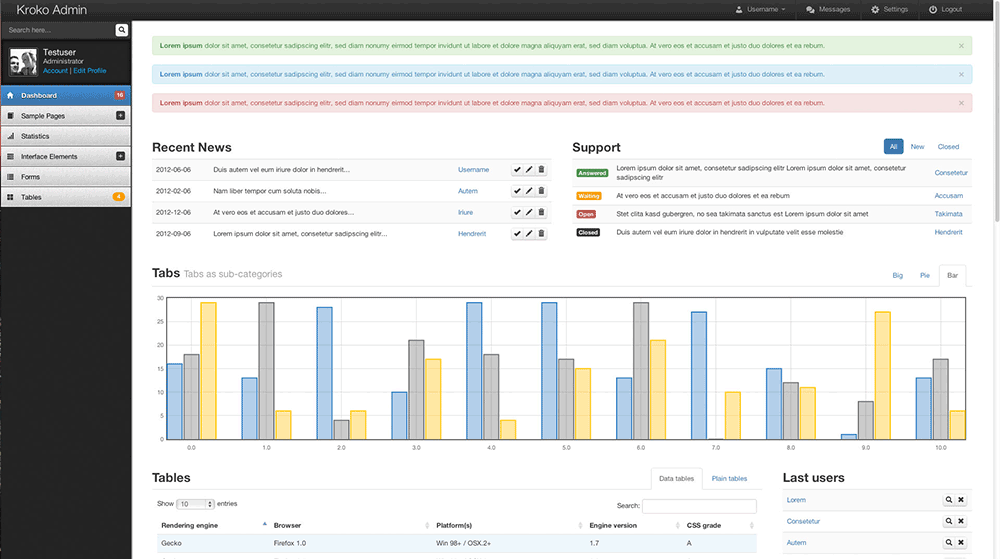Close the red alert message
The image size is (1000, 559).
point(962,103)
